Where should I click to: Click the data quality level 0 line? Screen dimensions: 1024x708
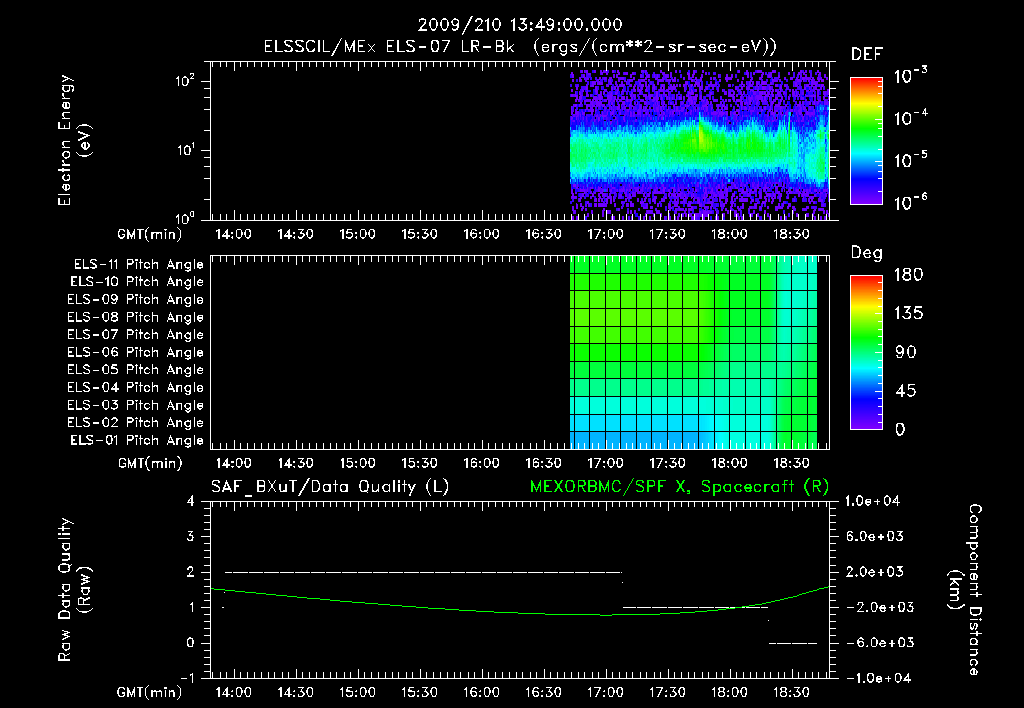pyautogui.click(x=793, y=643)
